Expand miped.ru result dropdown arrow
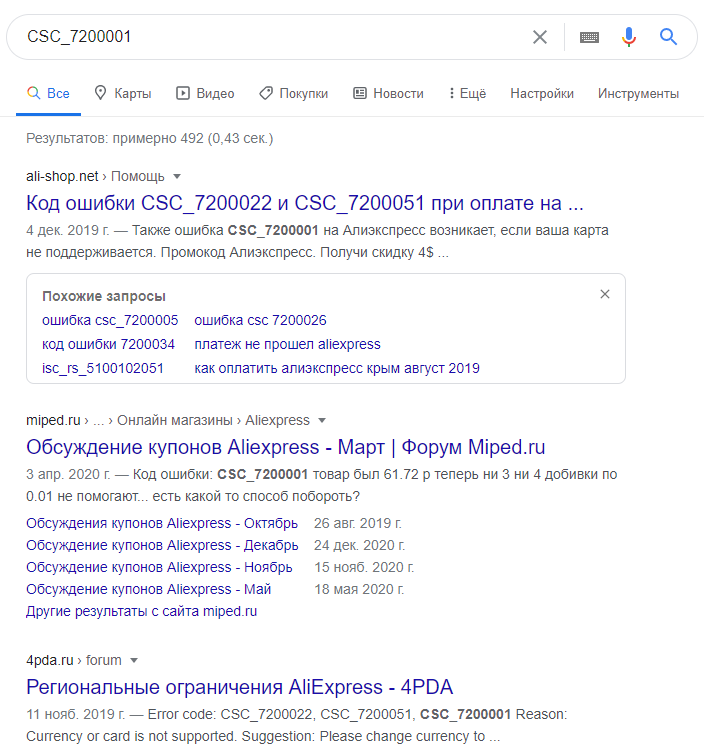Viewport: 704px width, 756px height. (322, 420)
